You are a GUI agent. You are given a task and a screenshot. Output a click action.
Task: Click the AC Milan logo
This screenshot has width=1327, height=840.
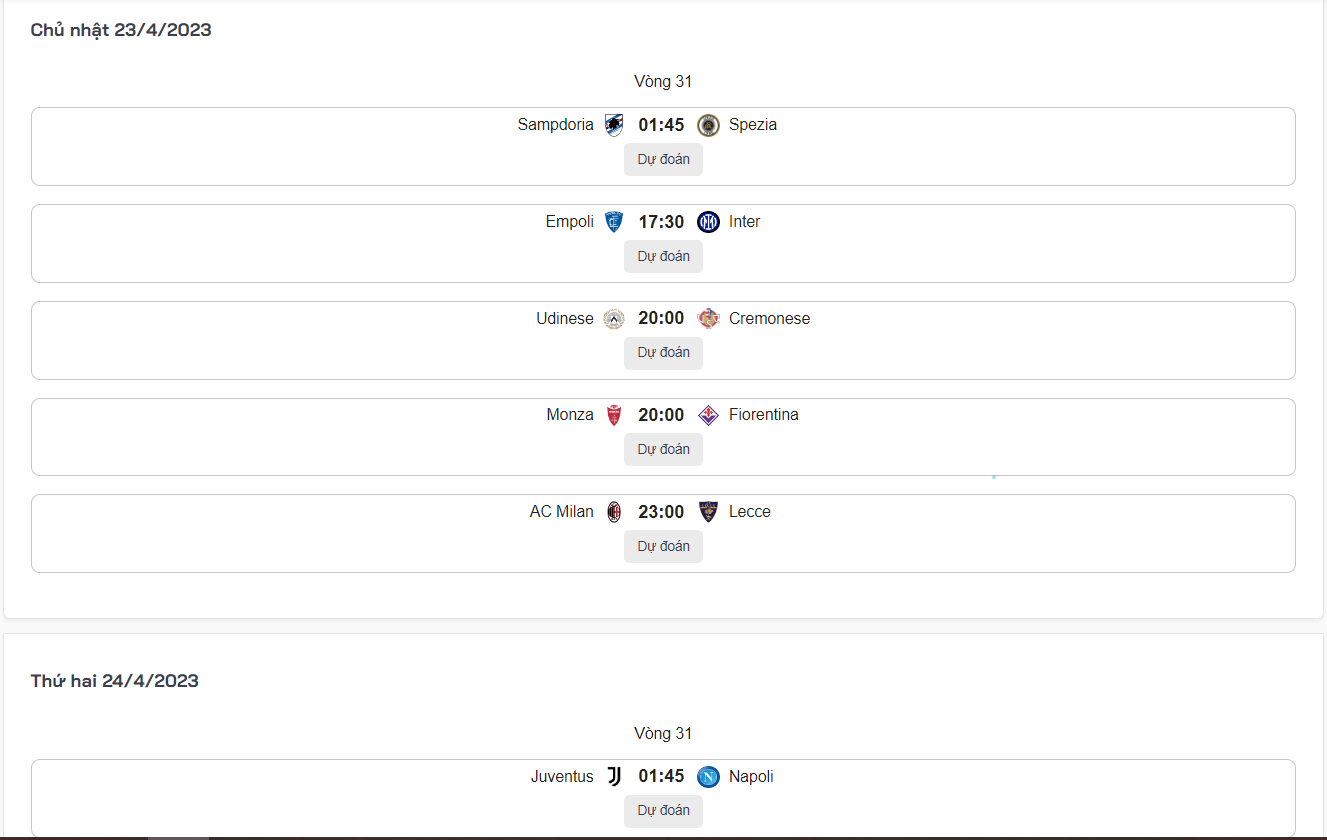(614, 512)
